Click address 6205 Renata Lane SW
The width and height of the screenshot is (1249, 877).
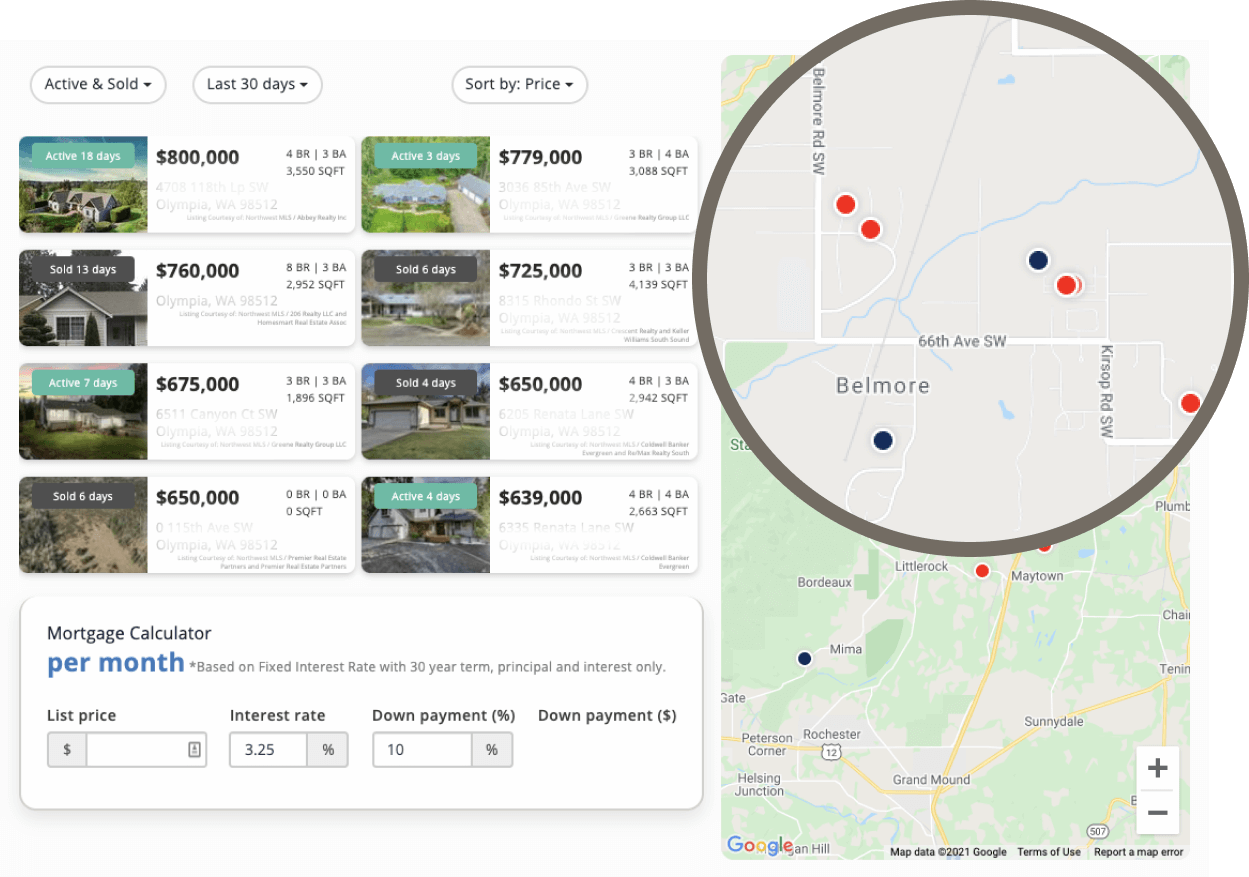[566, 414]
